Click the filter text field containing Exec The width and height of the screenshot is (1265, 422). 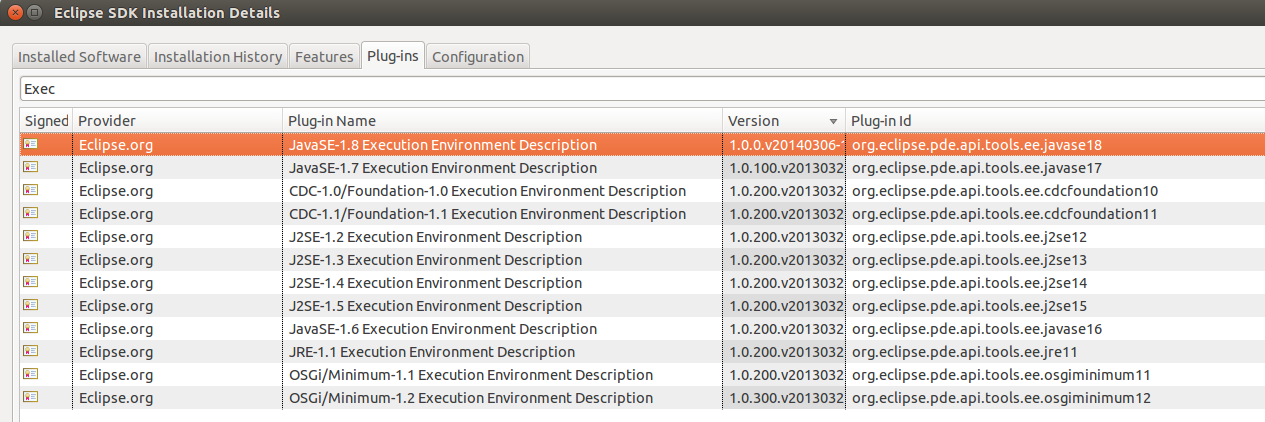[x=640, y=88]
